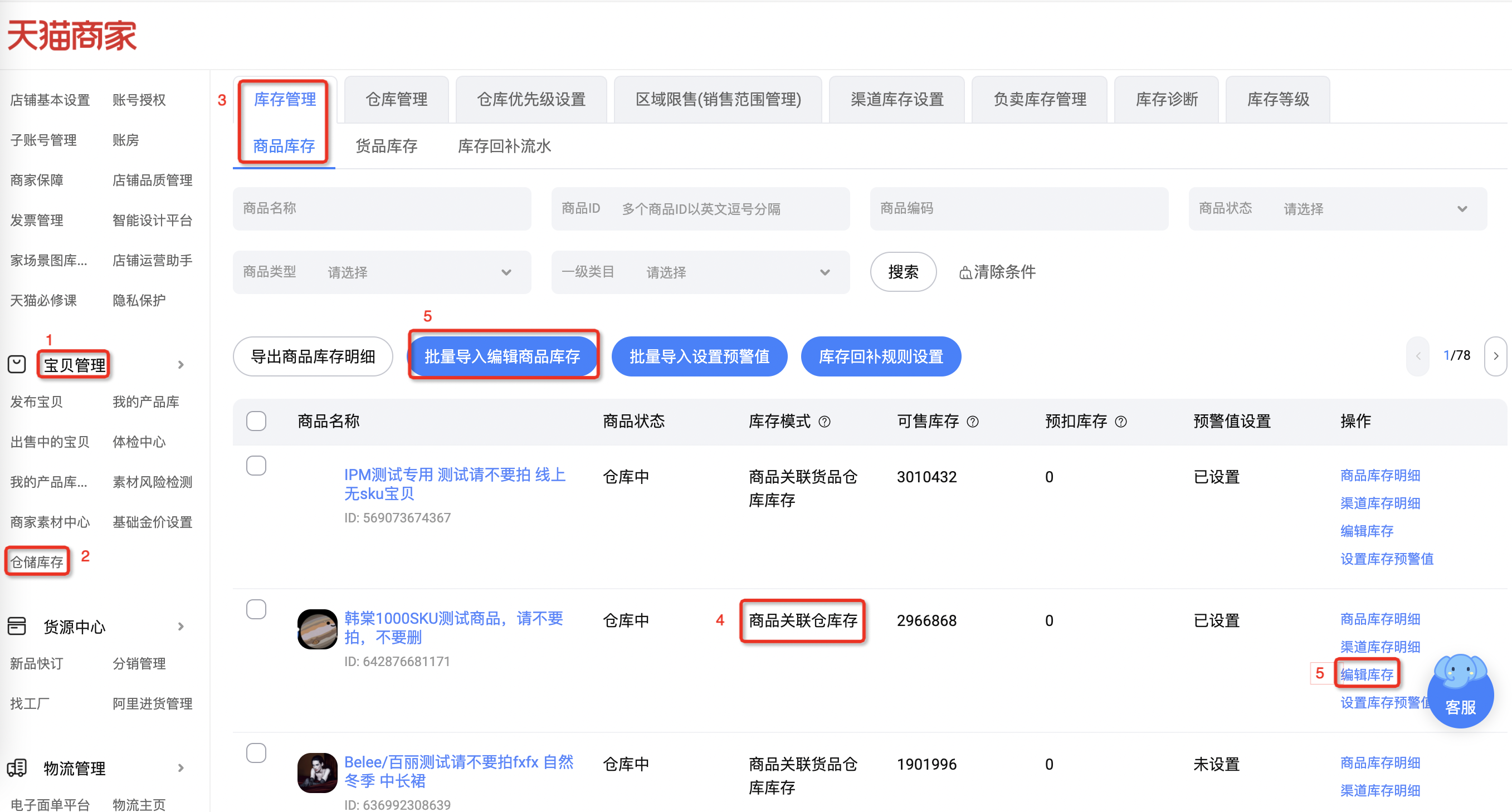Screen dimensions: 1512x812
Task: Switch to the 库存诊断 tab
Action: pyautogui.click(x=1166, y=100)
